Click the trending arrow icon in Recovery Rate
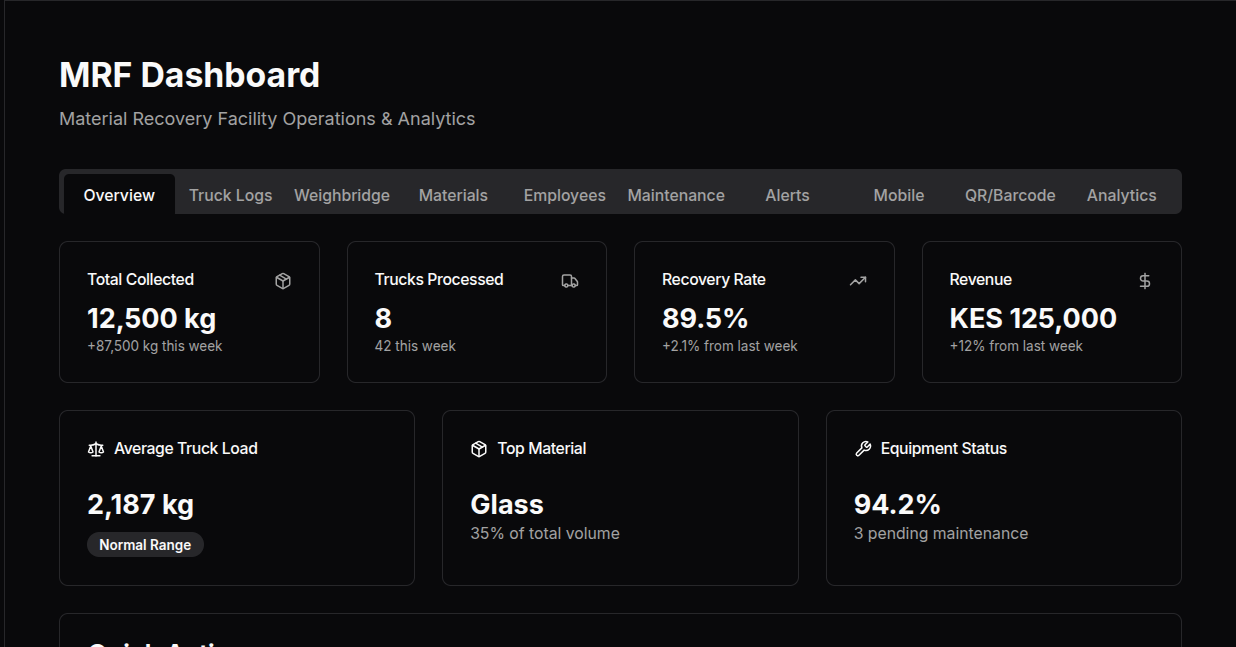 pyautogui.click(x=857, y=281)
